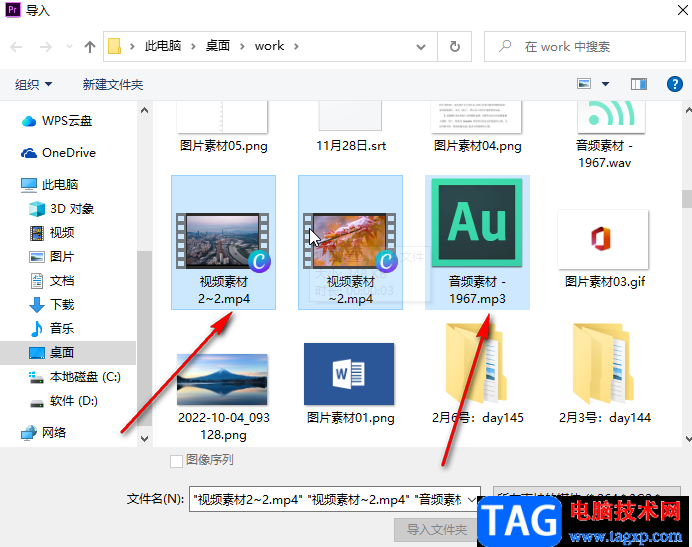Click the sidebar vertical scrollbar thumb
This screenshot has height=547, width=692.
144,339
